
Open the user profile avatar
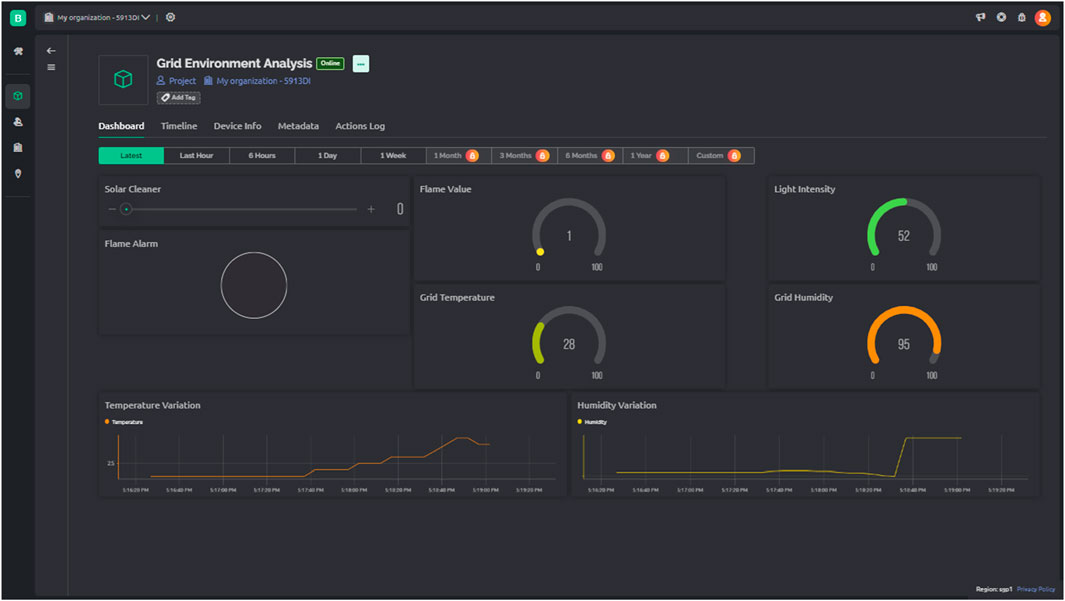[x=1043, y=18]
